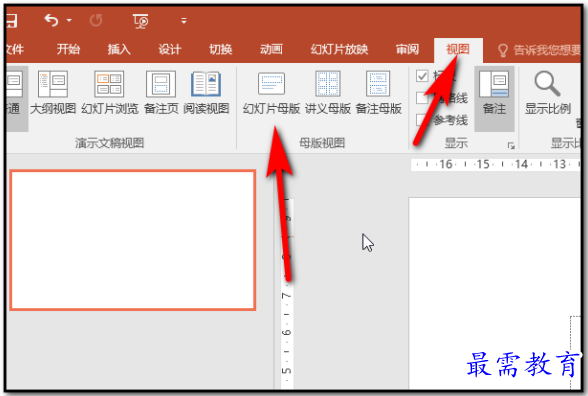This screenshot has height=396, width=588.
Task: Click the 告诉我您想要 search box
Action: (x=539, y=50)
